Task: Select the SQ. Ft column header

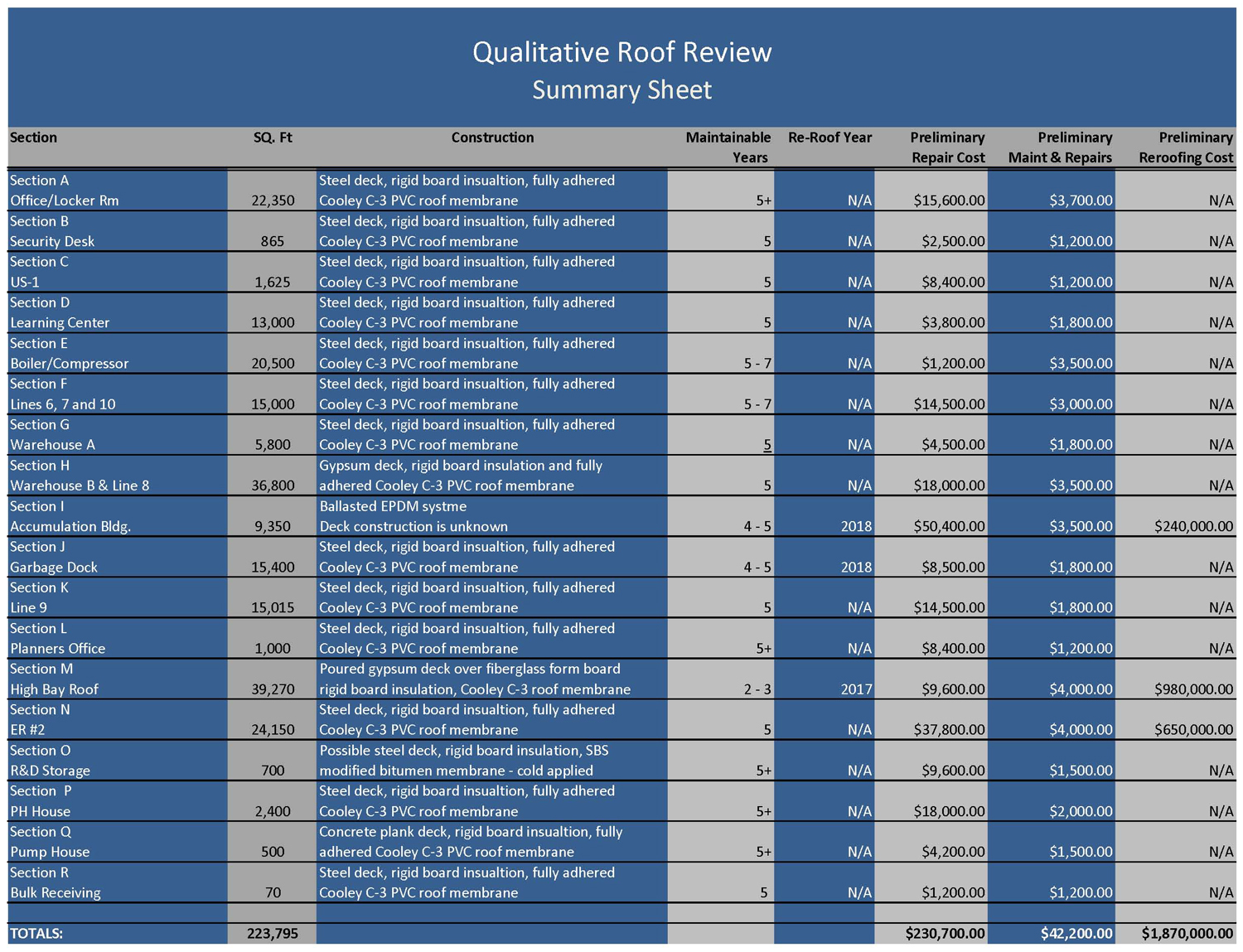Action: coord(273,138)
